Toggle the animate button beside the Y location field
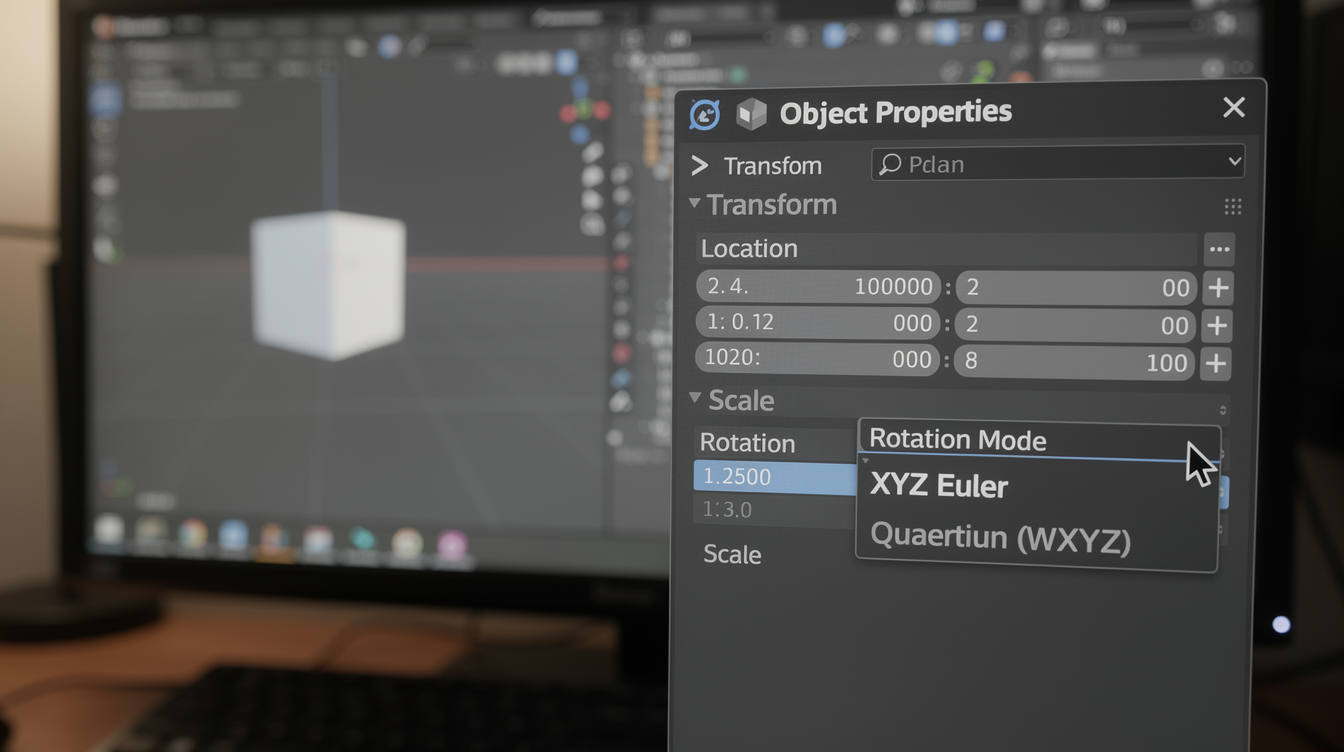This screenshot has width=1344, height=752. (x=1215, y=325)
